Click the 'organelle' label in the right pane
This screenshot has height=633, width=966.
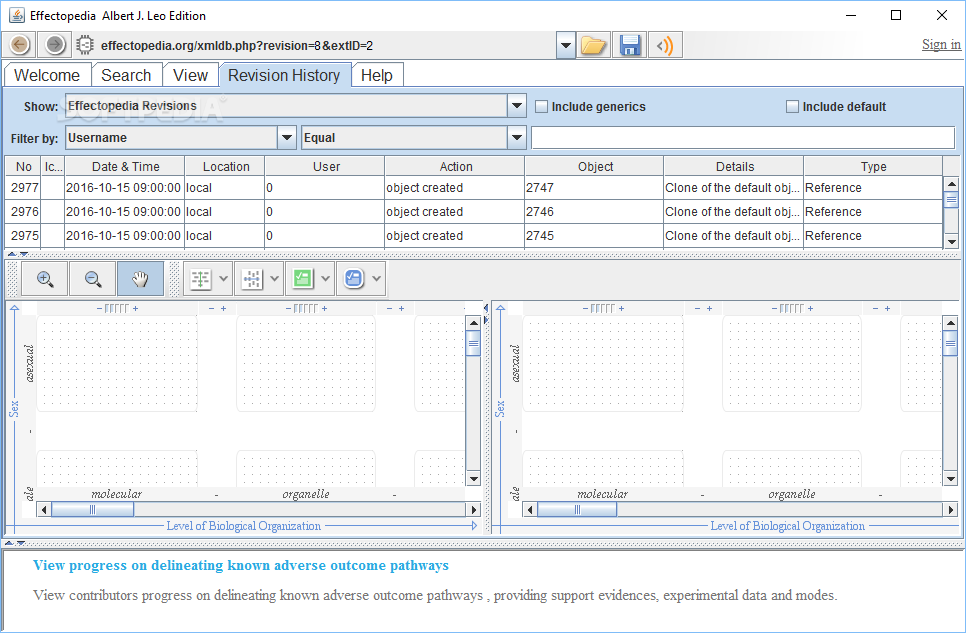pyautogui.click(x=792, y=494)
